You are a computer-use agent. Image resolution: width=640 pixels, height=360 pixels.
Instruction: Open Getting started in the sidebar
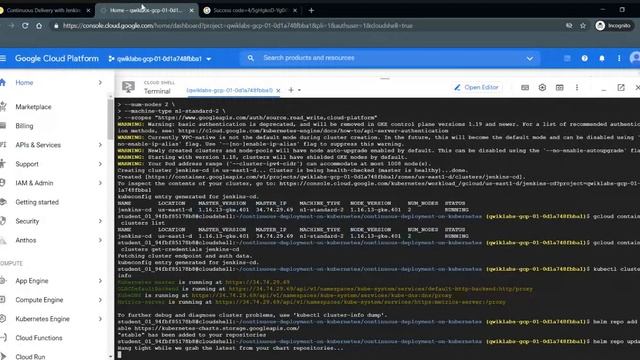(37, 202)
